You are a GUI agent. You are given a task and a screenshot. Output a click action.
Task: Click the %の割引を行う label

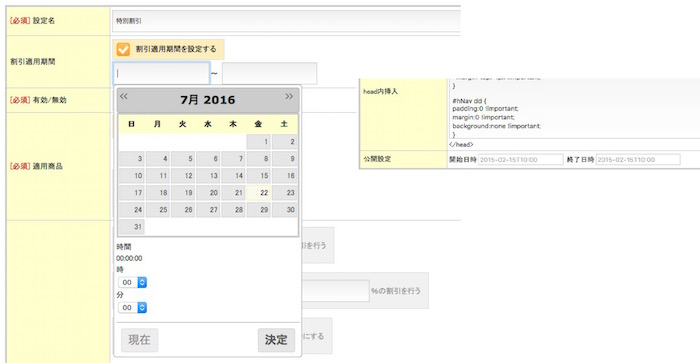coord(396,291)
